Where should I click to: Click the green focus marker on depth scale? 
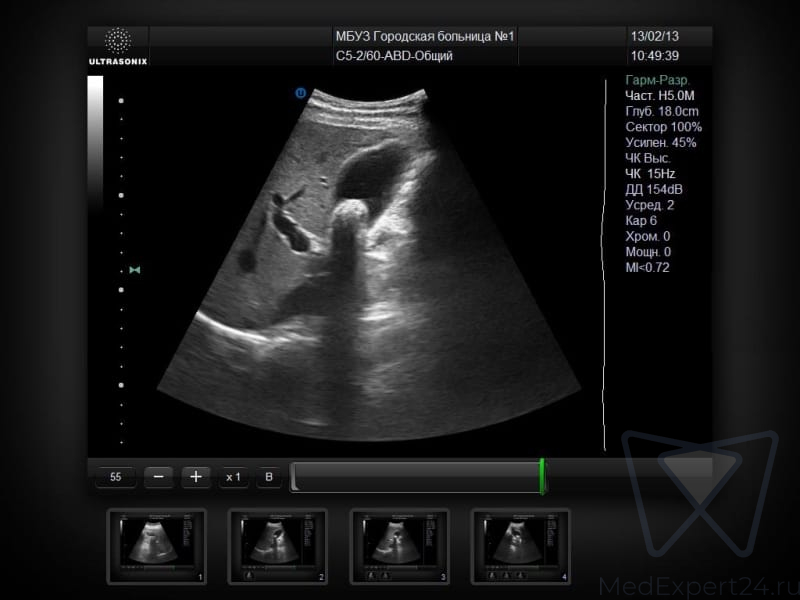tap(134, 270)
